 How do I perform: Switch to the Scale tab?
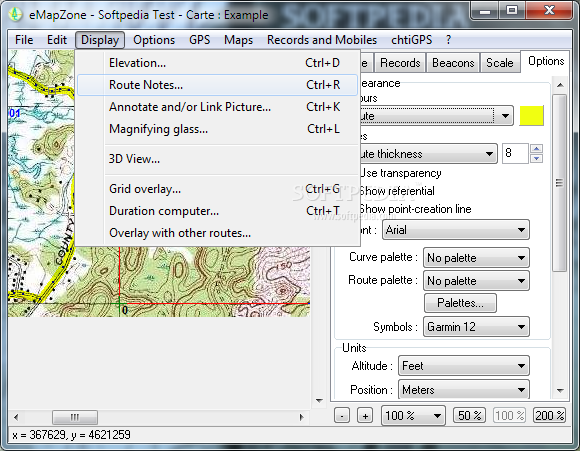click(x=499, y=63)
